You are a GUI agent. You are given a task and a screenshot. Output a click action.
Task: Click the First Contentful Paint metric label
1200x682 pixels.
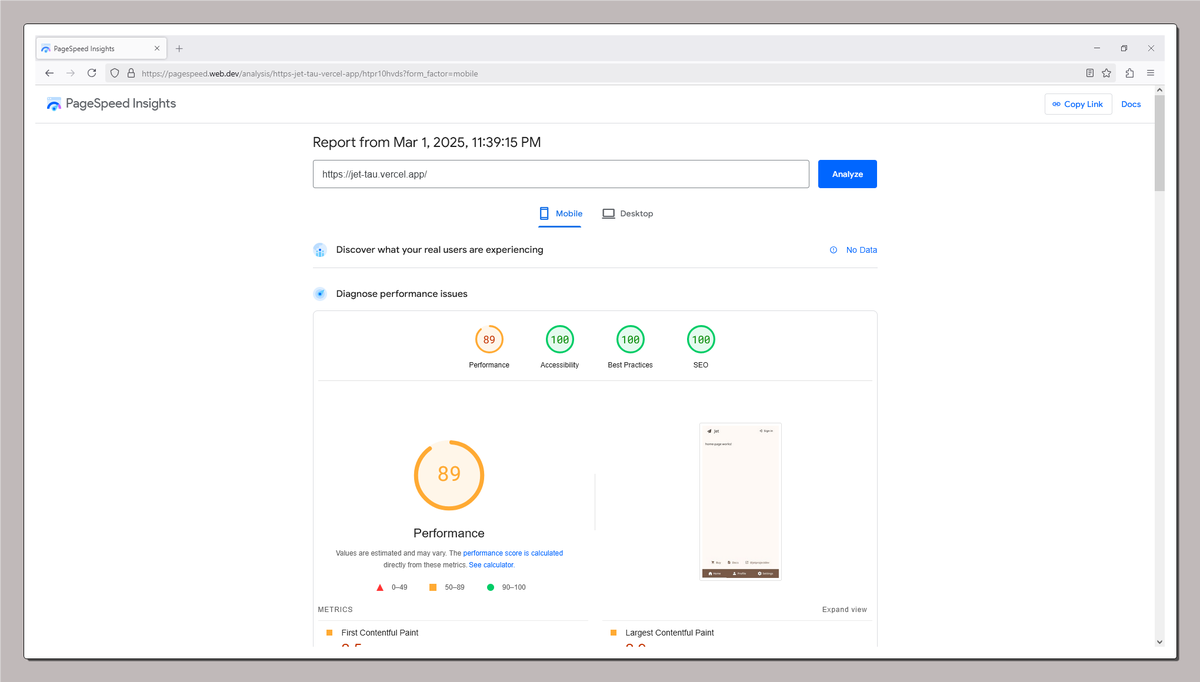380,633
